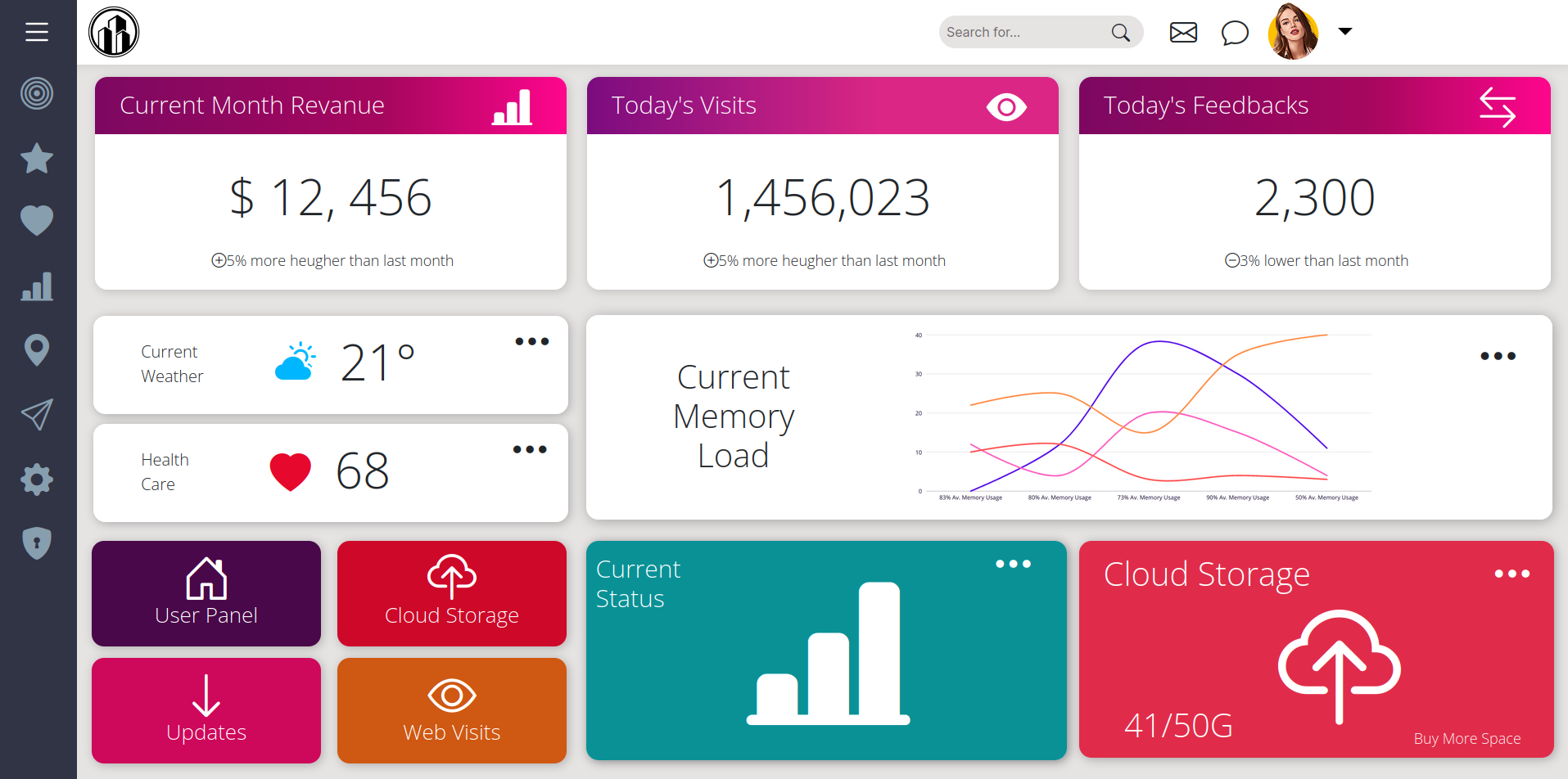Open the User Panel tile
The image size is (1568, 779).
tap(206, 593)
